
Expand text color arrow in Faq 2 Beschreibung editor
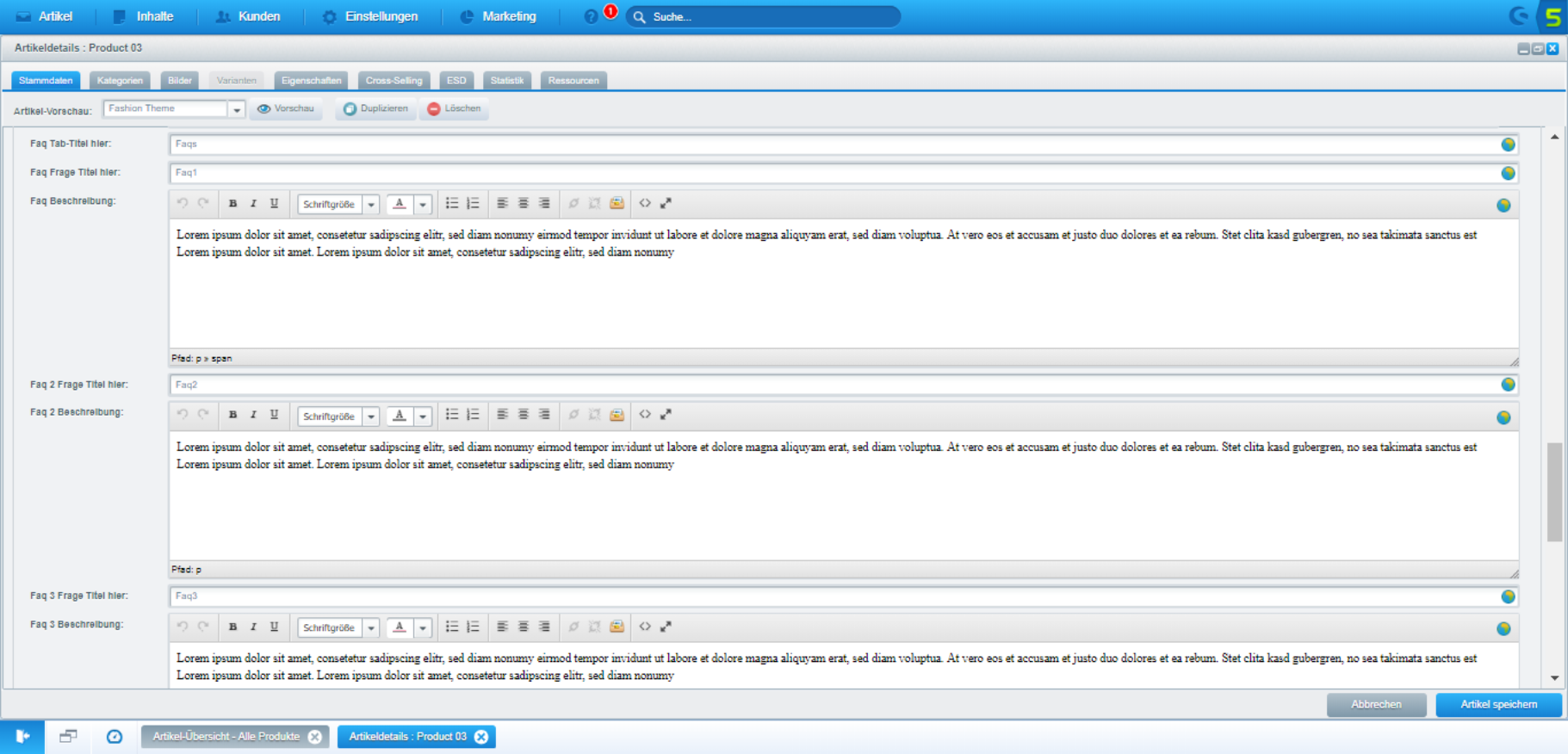[x=423, y=417]
